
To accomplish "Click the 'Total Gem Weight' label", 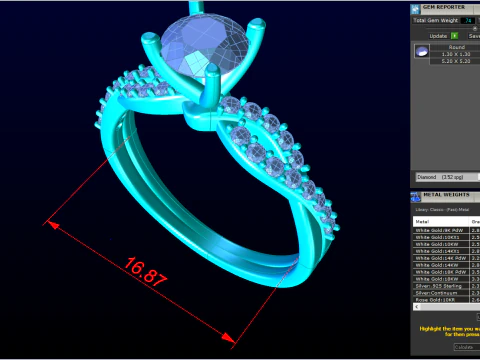I will (x=435, y=20).
